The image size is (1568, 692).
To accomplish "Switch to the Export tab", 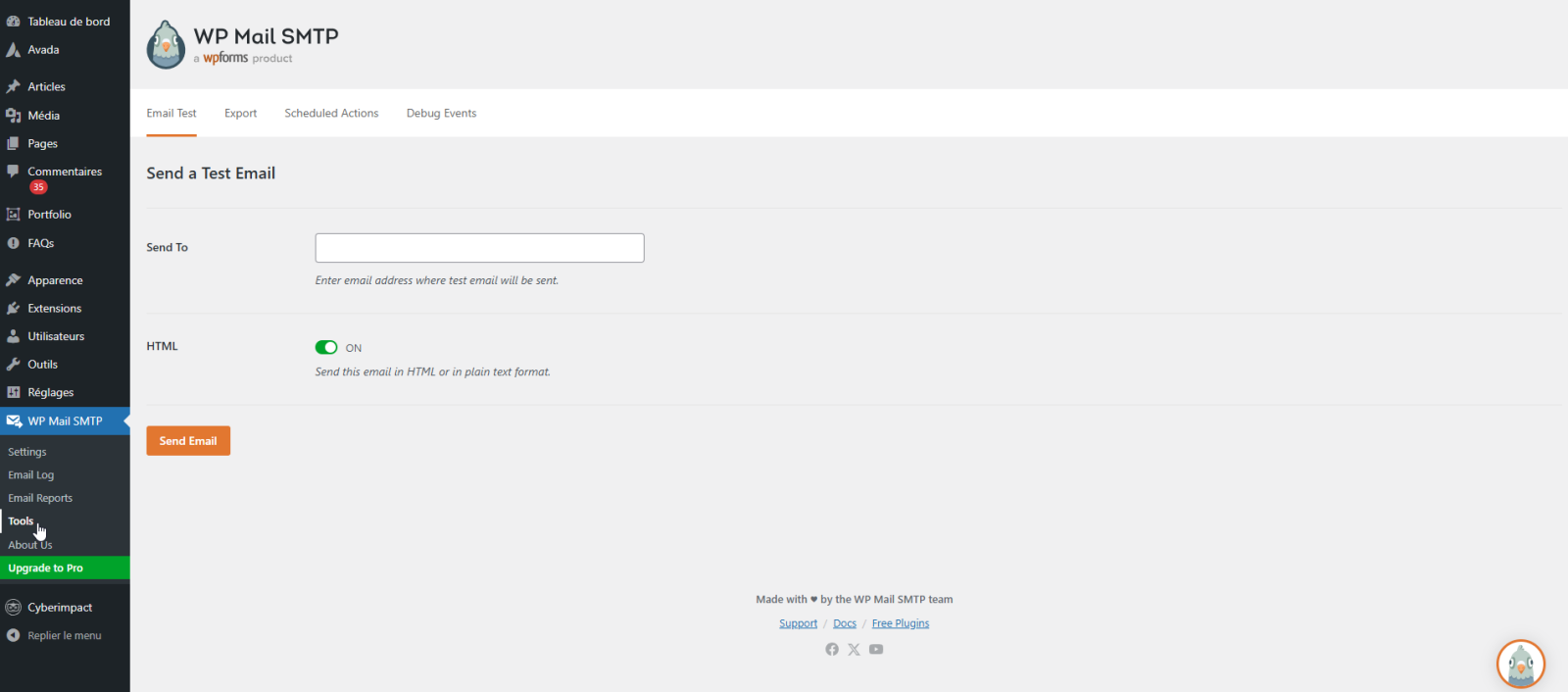I will [x=240, y=114].
